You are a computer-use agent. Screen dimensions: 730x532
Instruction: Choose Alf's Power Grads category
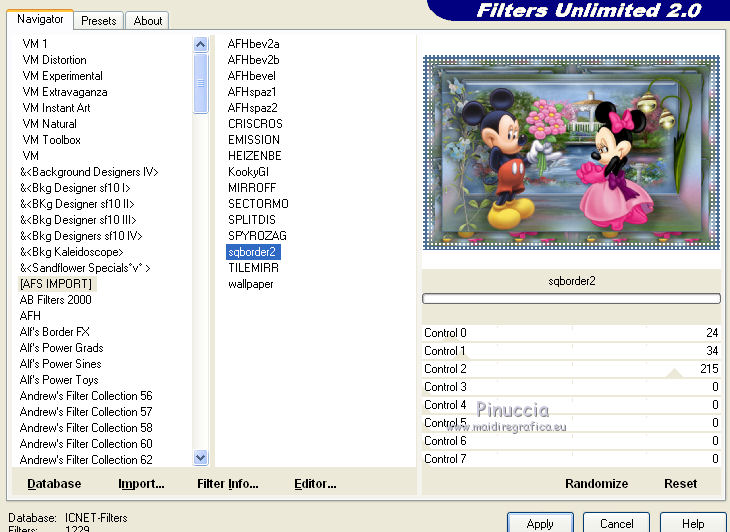click(x=61, y=348)
